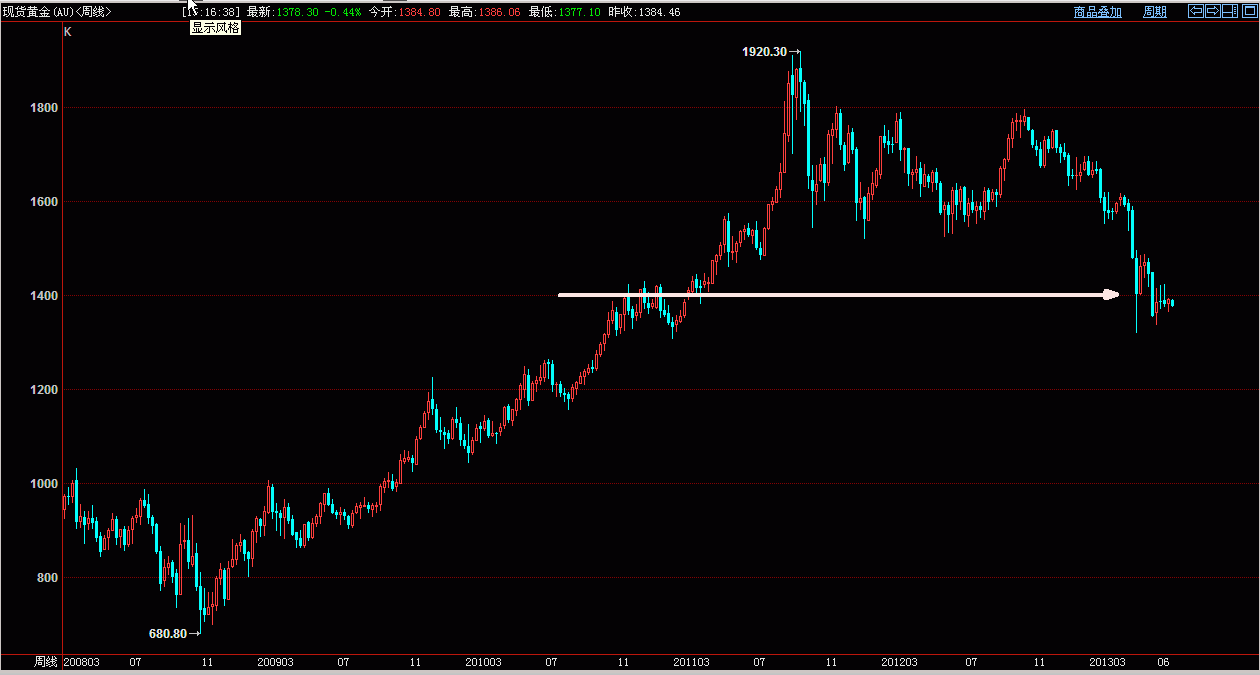Screen dimensions: 1260x675
Task: Click the 最新:1378.30 latest price value
Action: tap(283, 12)
